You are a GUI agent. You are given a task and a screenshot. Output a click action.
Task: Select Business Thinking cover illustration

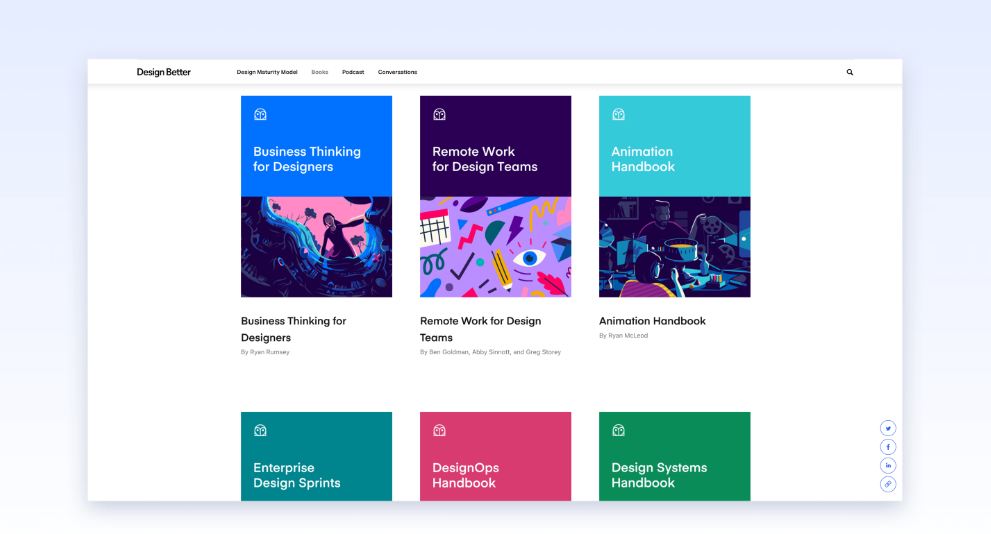317,247
